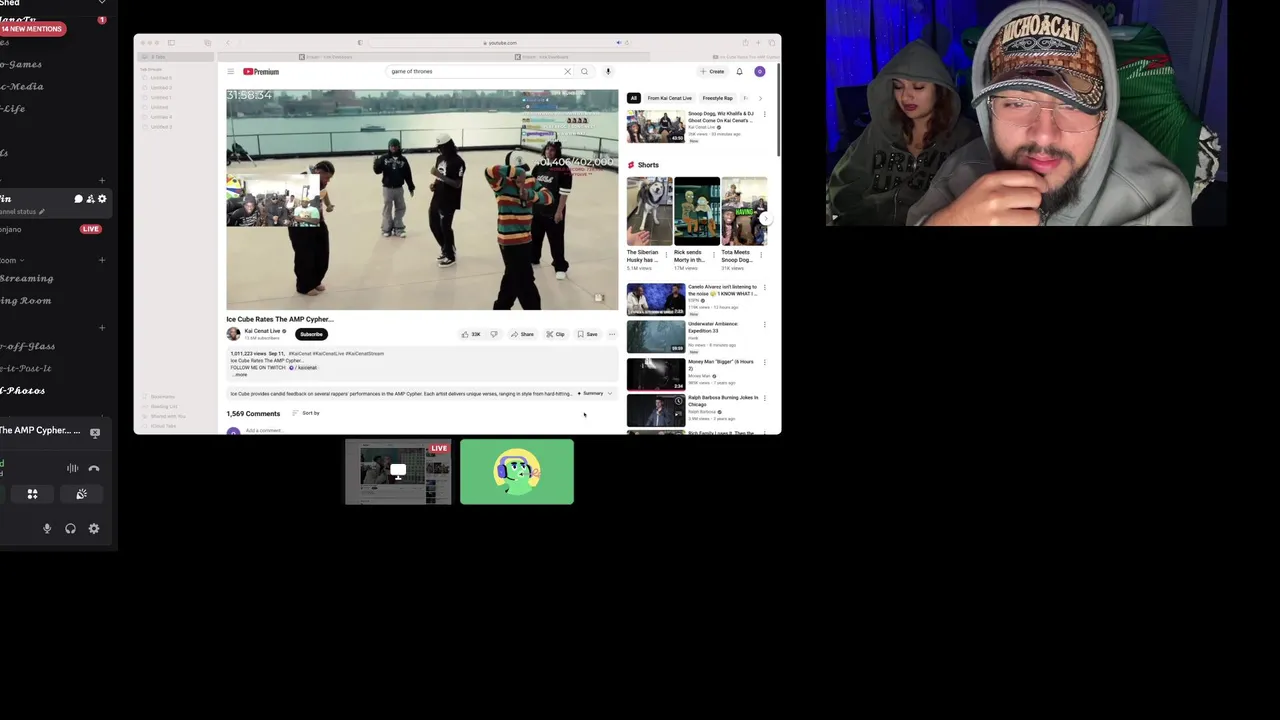Open the comments Sort by menu

306,413
